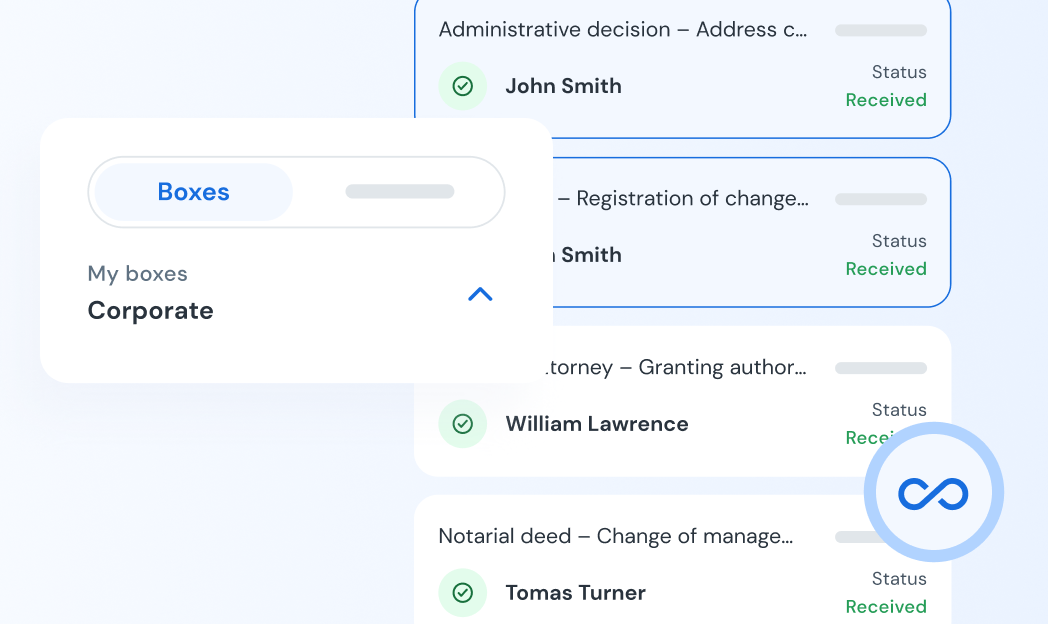
Task: Open the Registration of change document title
Action: click(x=691, y=199)
